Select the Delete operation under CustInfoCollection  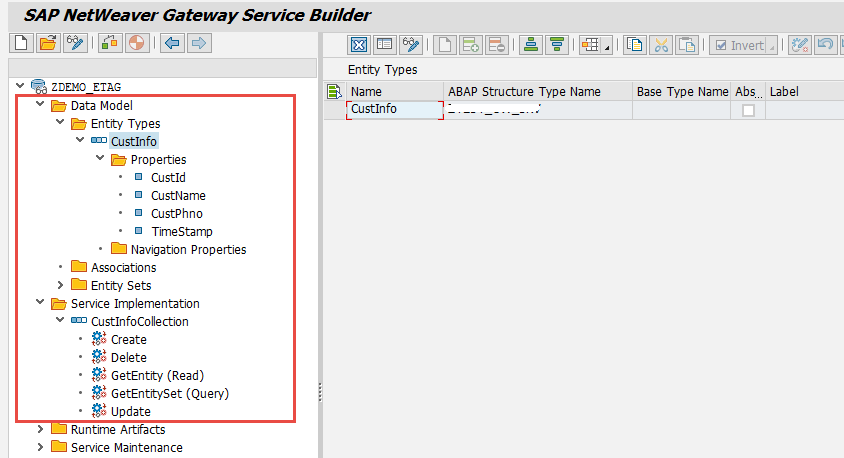coord(129,357)
